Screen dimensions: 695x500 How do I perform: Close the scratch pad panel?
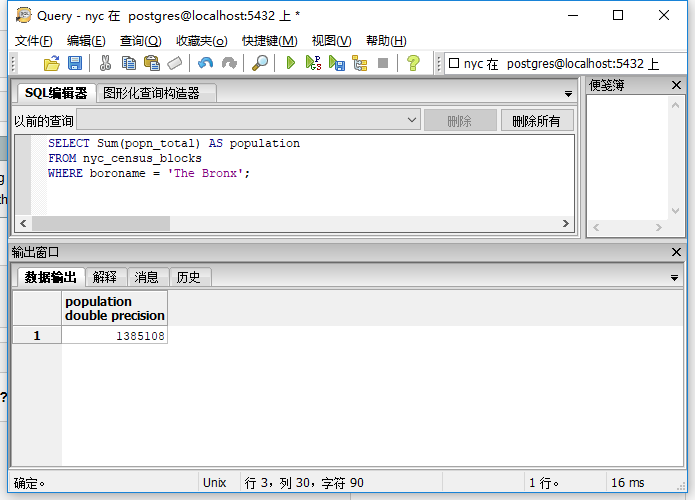coord(676,85)
